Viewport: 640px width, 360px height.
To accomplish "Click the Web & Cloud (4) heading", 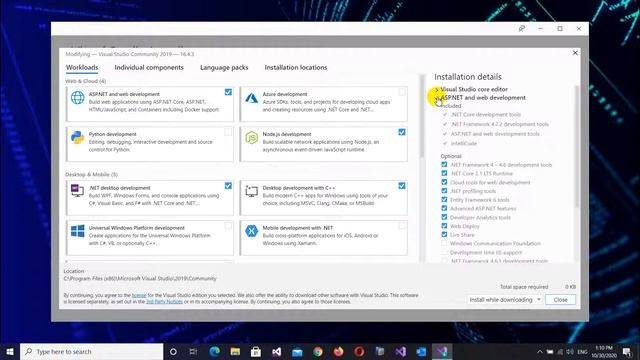I will tap(86, 81).
